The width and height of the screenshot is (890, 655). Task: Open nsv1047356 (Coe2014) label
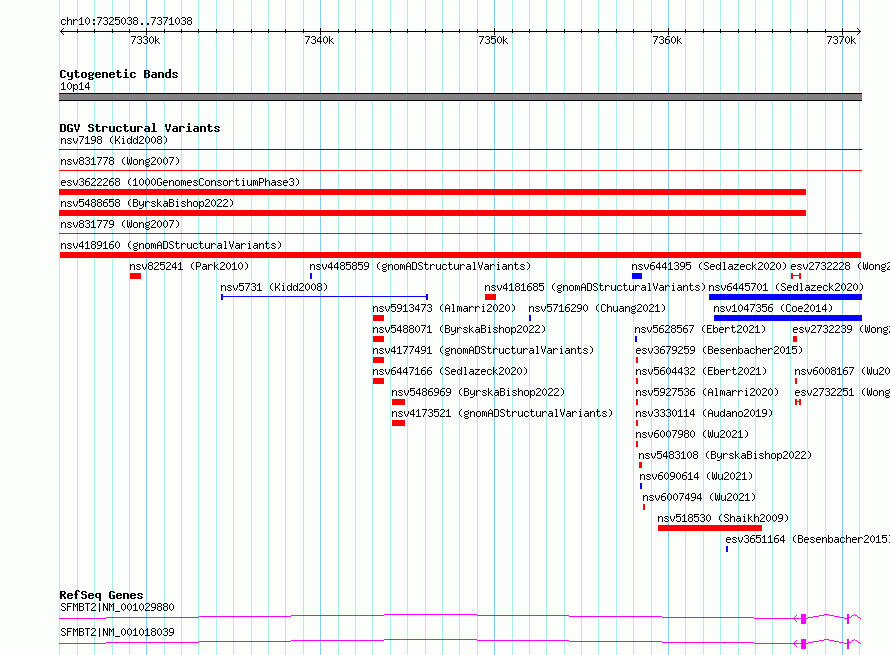[x=773, y=308]
